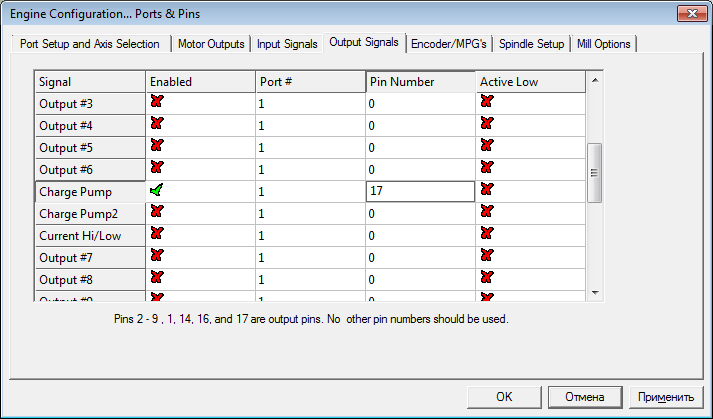Click the Charge Pump pin number field
The image size is (713, 419).
click(x=419, y=190)
